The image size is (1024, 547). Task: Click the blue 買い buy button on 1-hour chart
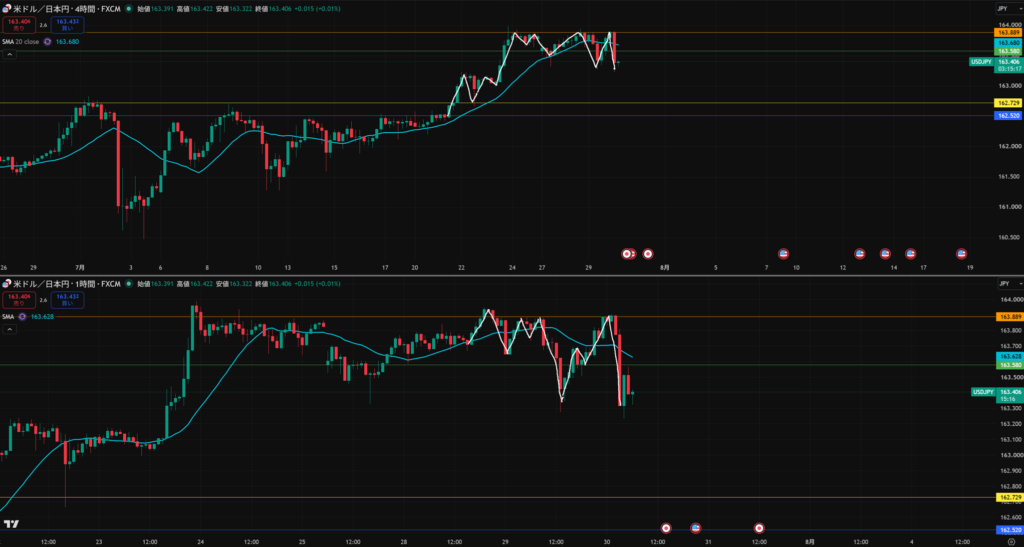[x=68, y=300]
